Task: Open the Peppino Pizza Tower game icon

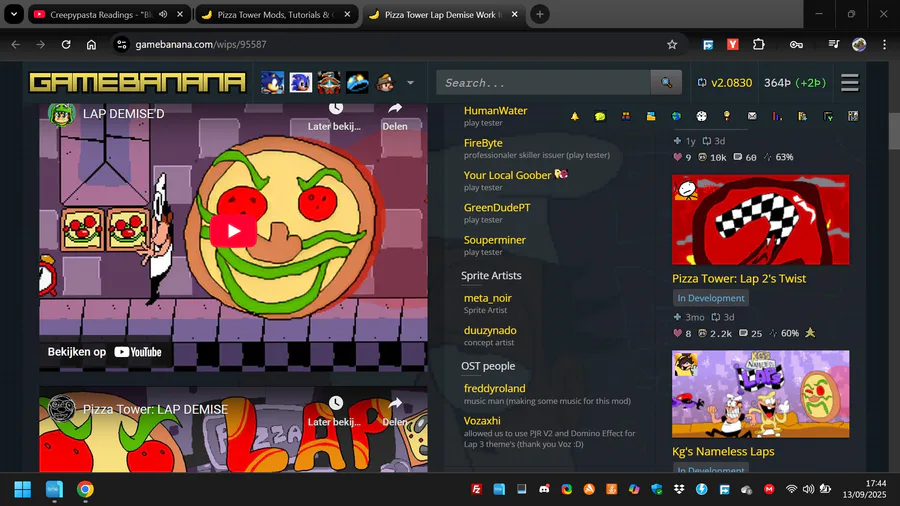Action: [386, 83]
